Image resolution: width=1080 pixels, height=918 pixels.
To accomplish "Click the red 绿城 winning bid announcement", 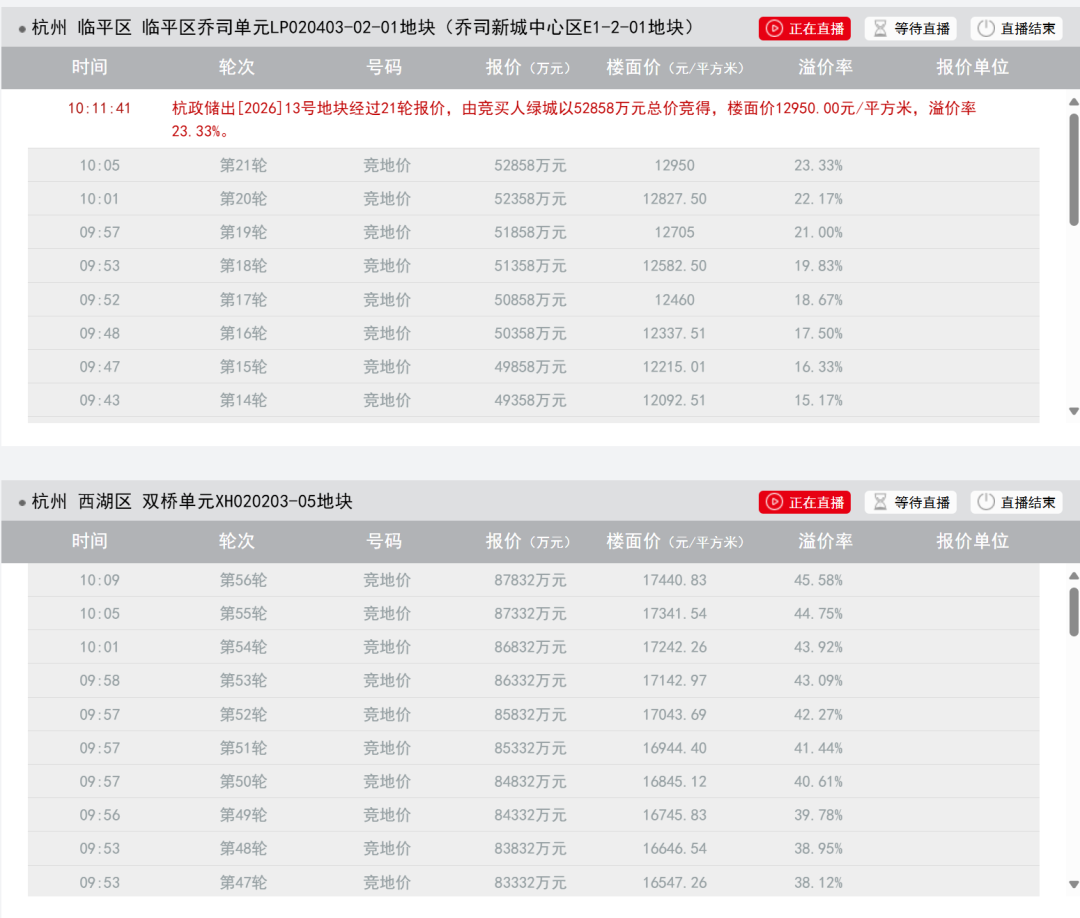I will (x=574, y=119).
